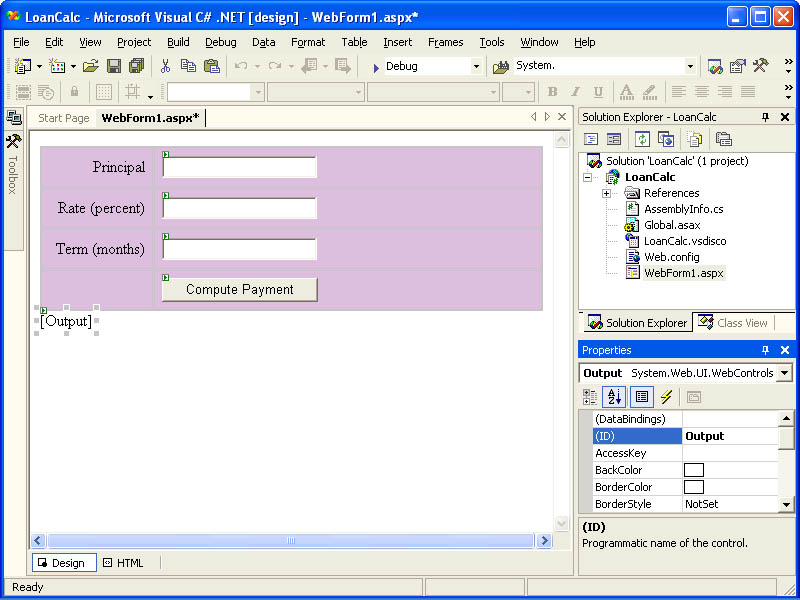Click the Compute Payment button
The height and width of the screenshot is (600, 800).
pos(239,290)
